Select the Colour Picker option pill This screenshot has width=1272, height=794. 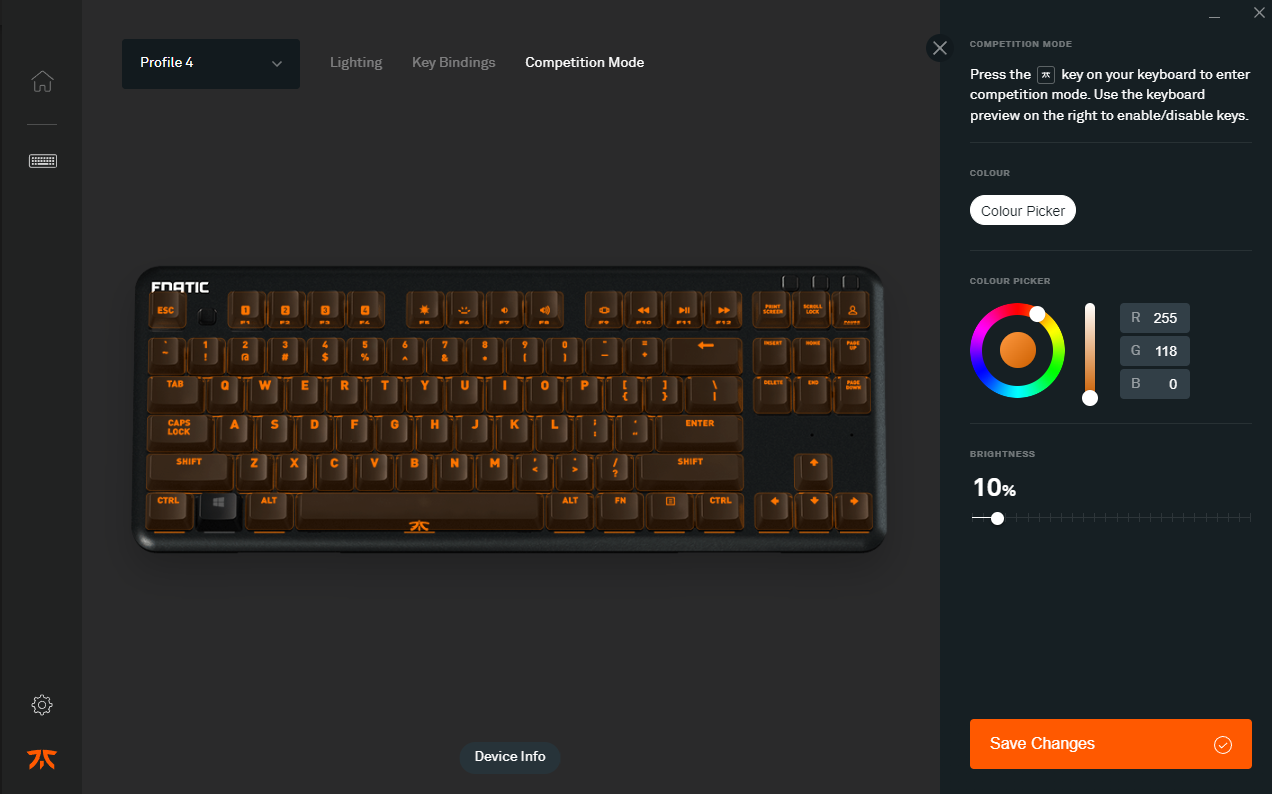point(1023,211)
